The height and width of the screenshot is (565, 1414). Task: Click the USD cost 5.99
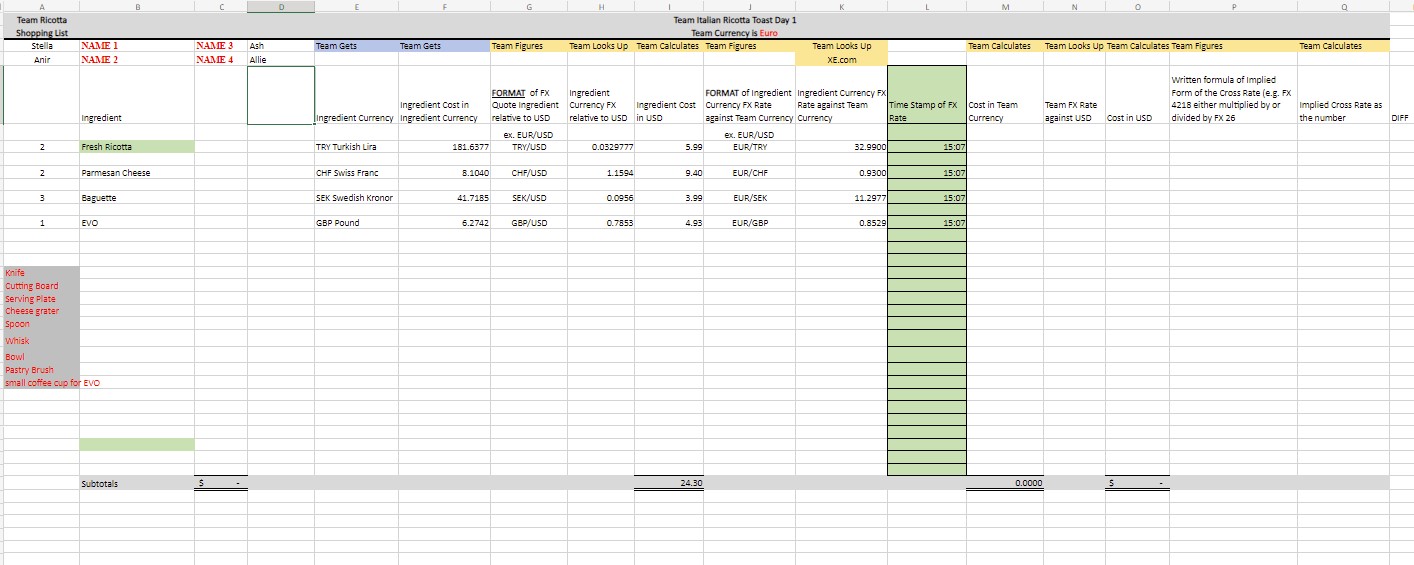[669, 147]
